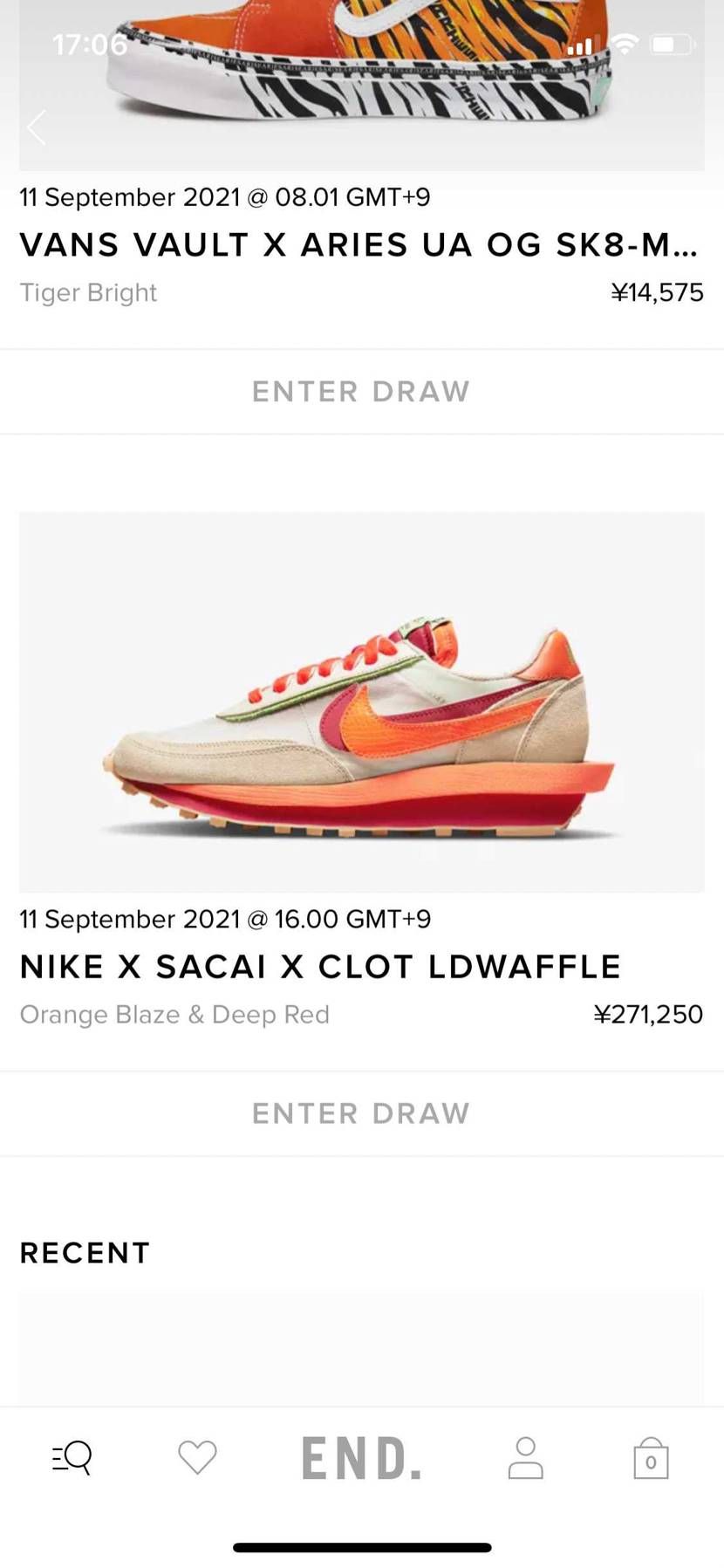Open wishlist via the heart icon
Image resolution: width=724 pixels, height=1568 pixels.
click(197, 1457)
